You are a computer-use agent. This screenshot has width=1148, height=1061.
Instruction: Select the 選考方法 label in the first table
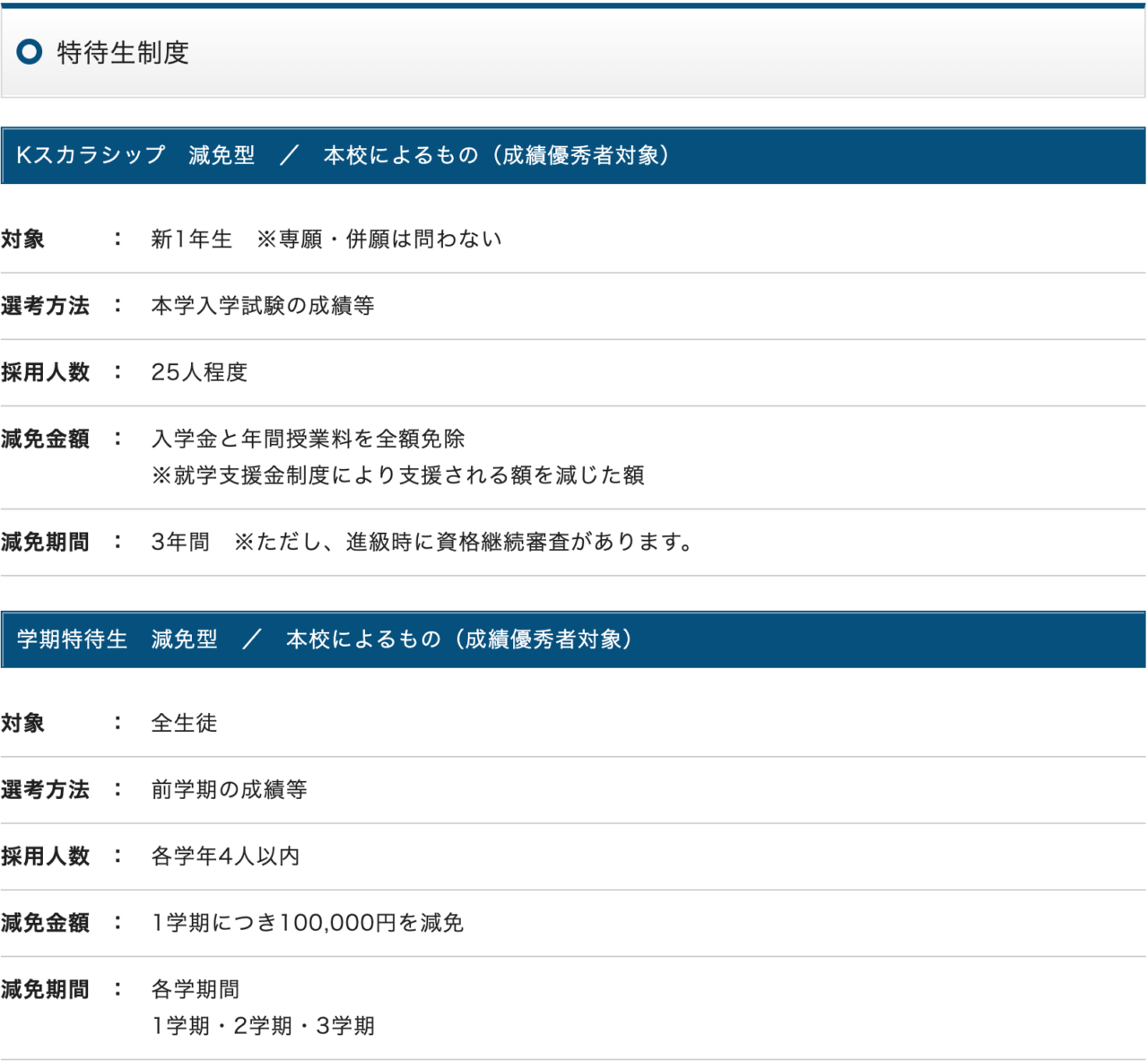48,305
